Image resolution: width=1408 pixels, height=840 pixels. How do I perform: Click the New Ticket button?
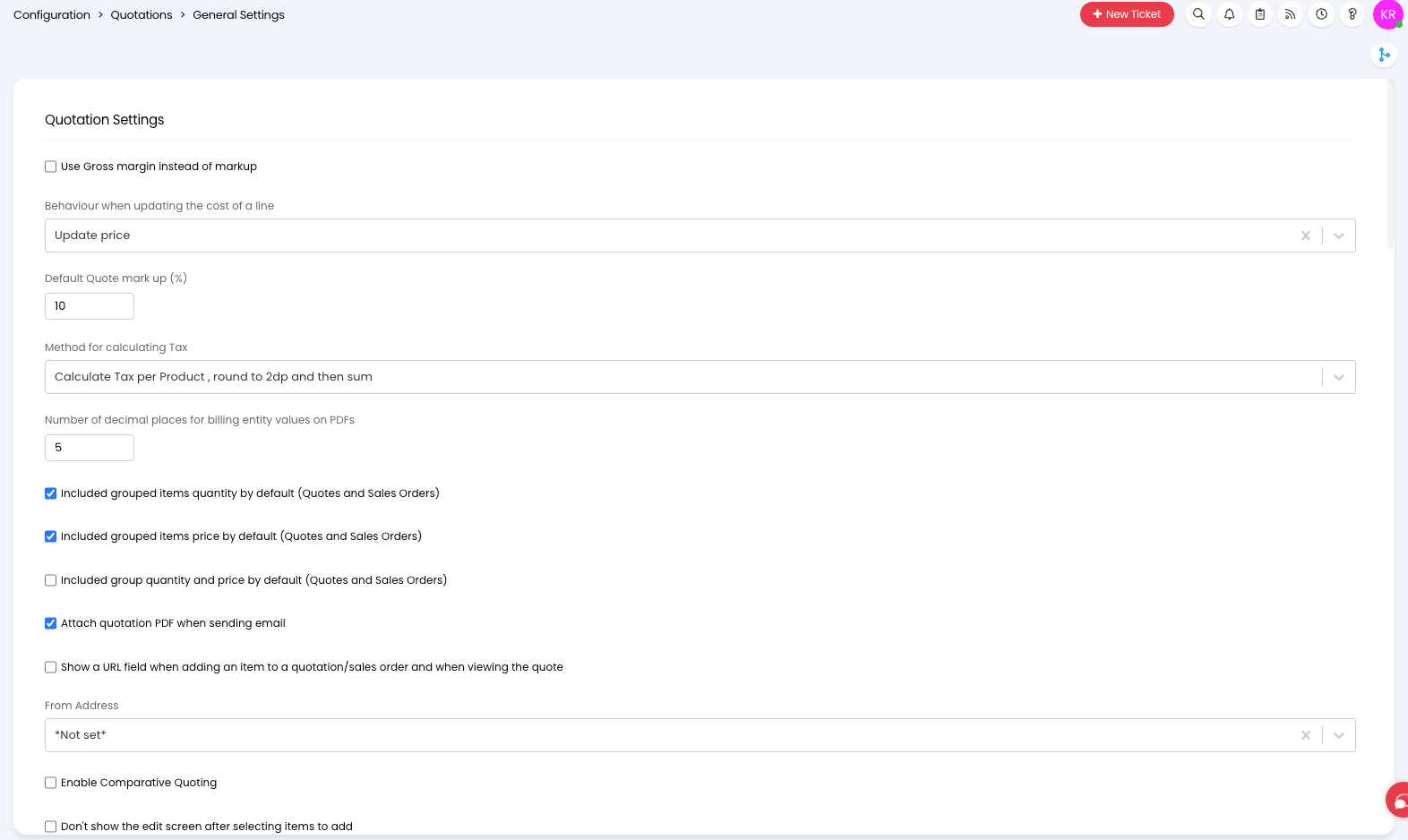pyautogui.click(x=1127, y=14)
